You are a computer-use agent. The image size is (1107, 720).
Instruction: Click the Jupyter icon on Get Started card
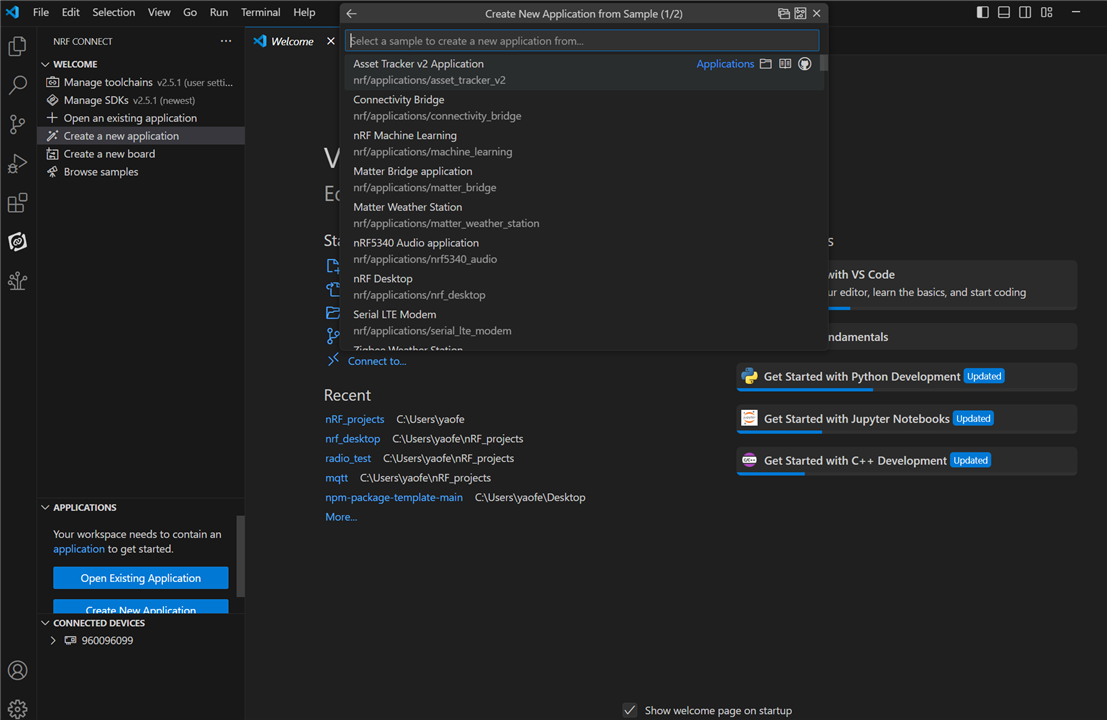[749, 418]
